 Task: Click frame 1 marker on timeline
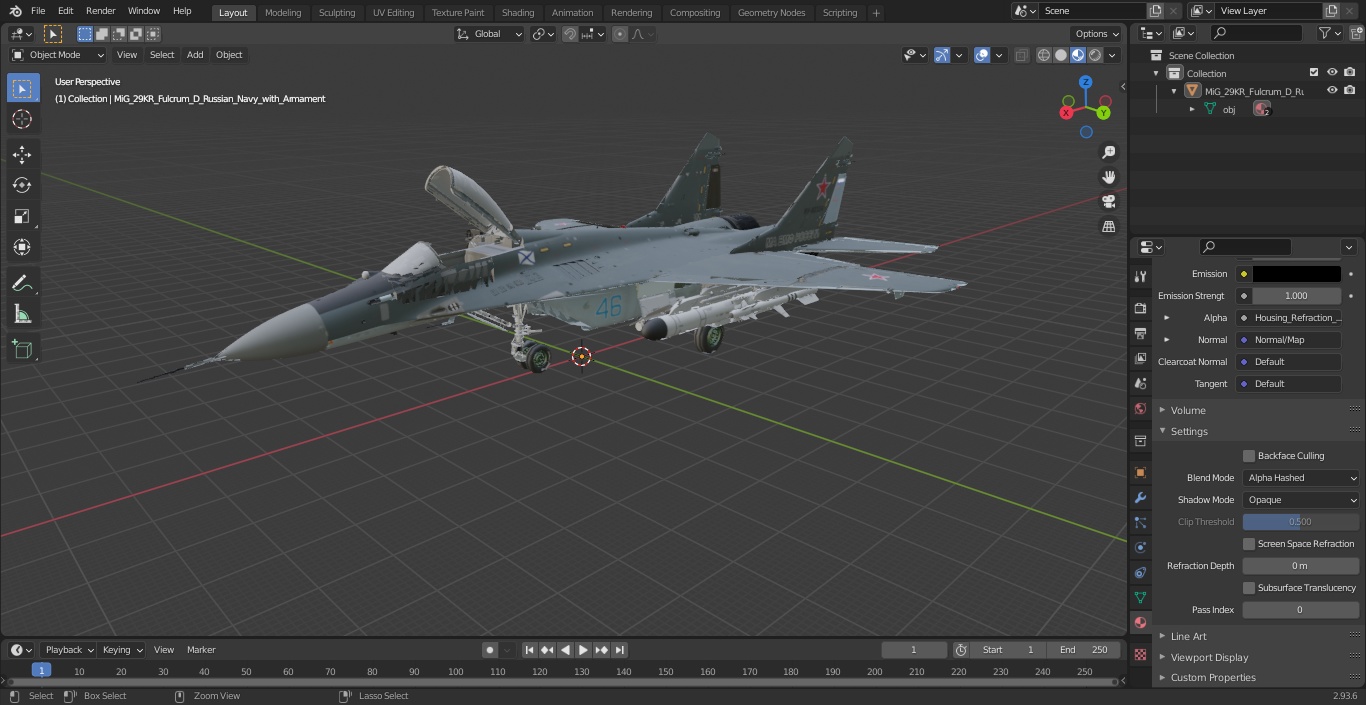coord(41,671)
